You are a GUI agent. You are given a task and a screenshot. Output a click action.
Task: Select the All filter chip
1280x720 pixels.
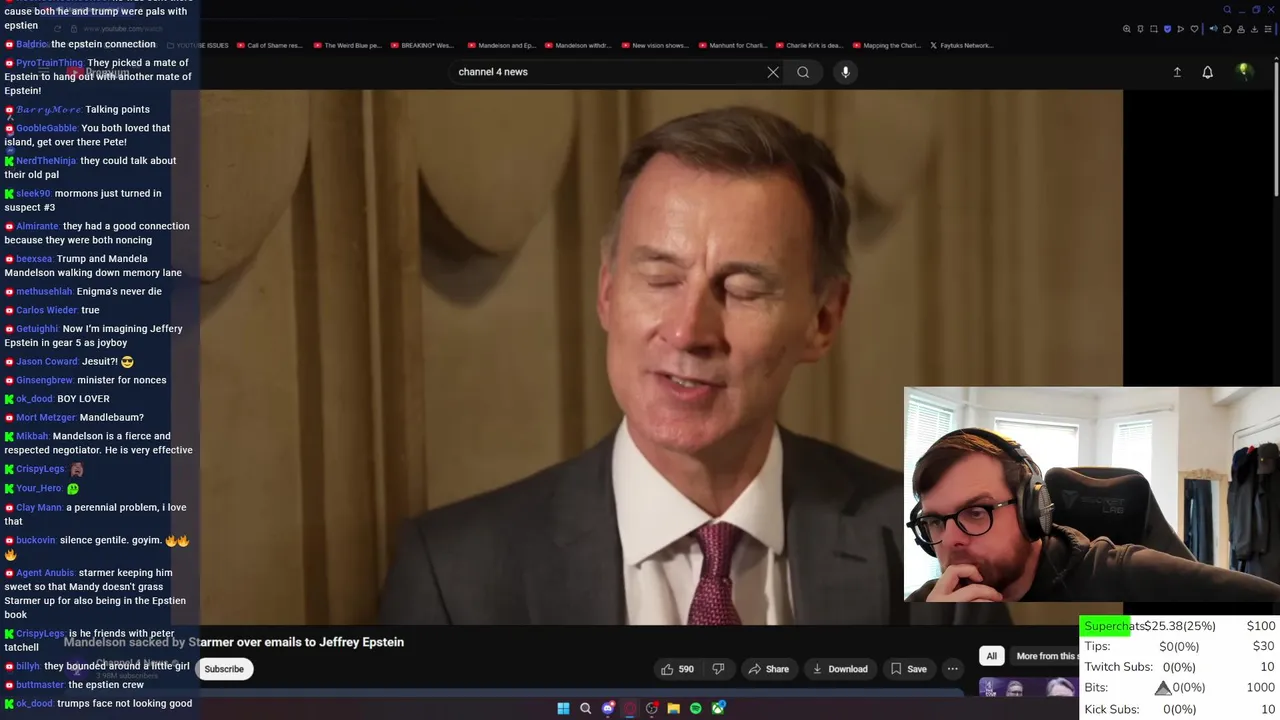click(x=991, y=656)
